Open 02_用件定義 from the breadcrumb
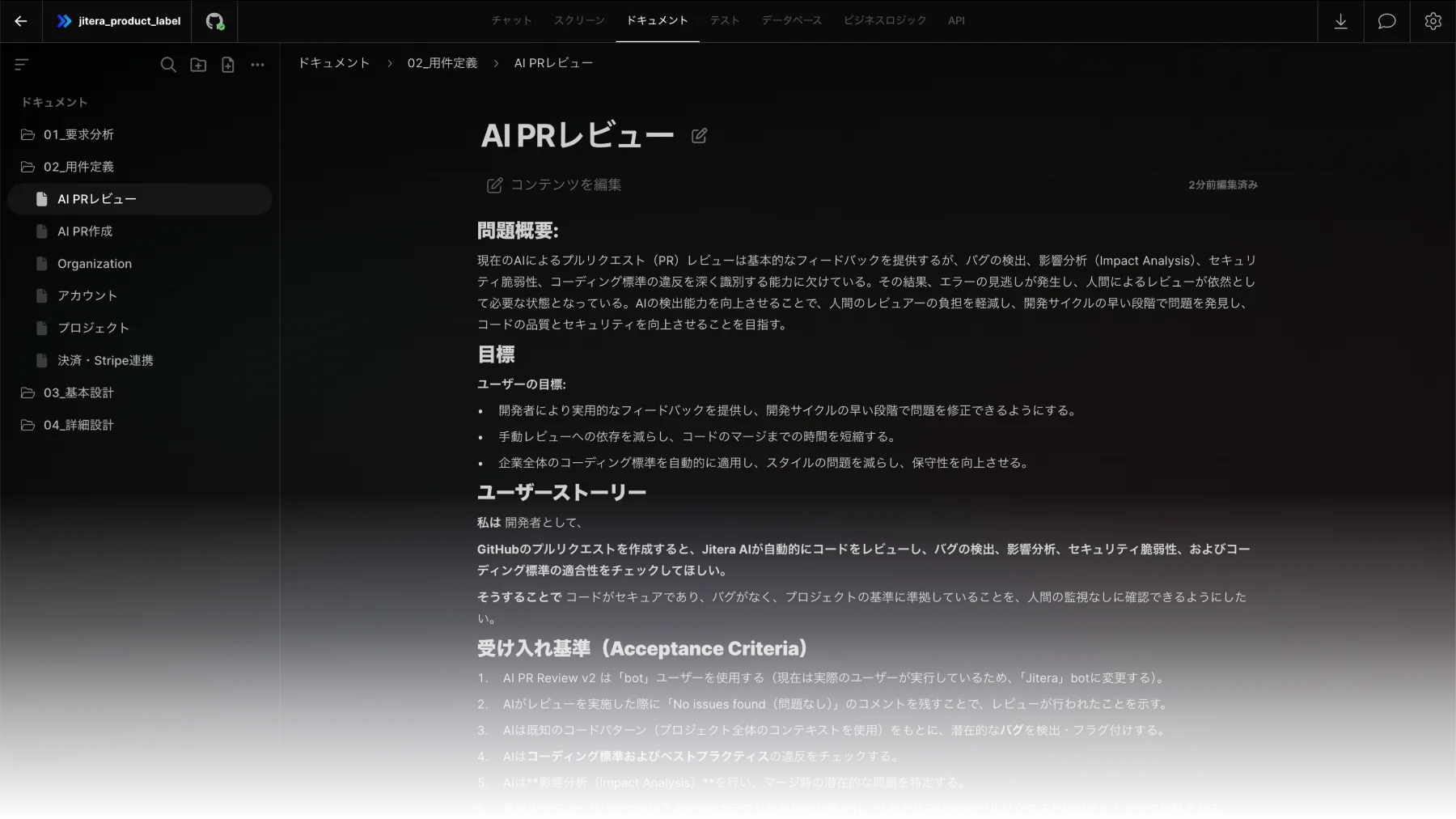This screenshot has height=819, width=1456. [x=442, y=62]
